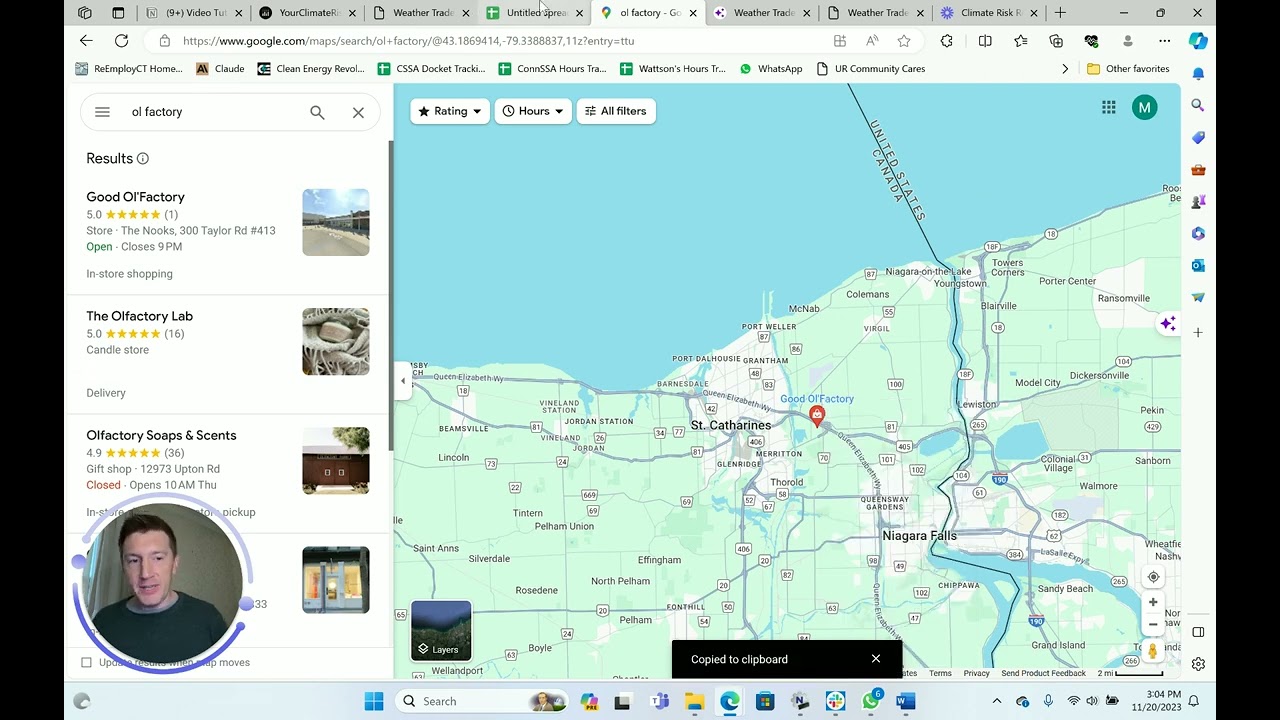
Task: Open the tab actions menu button
Action: point(118,13)
